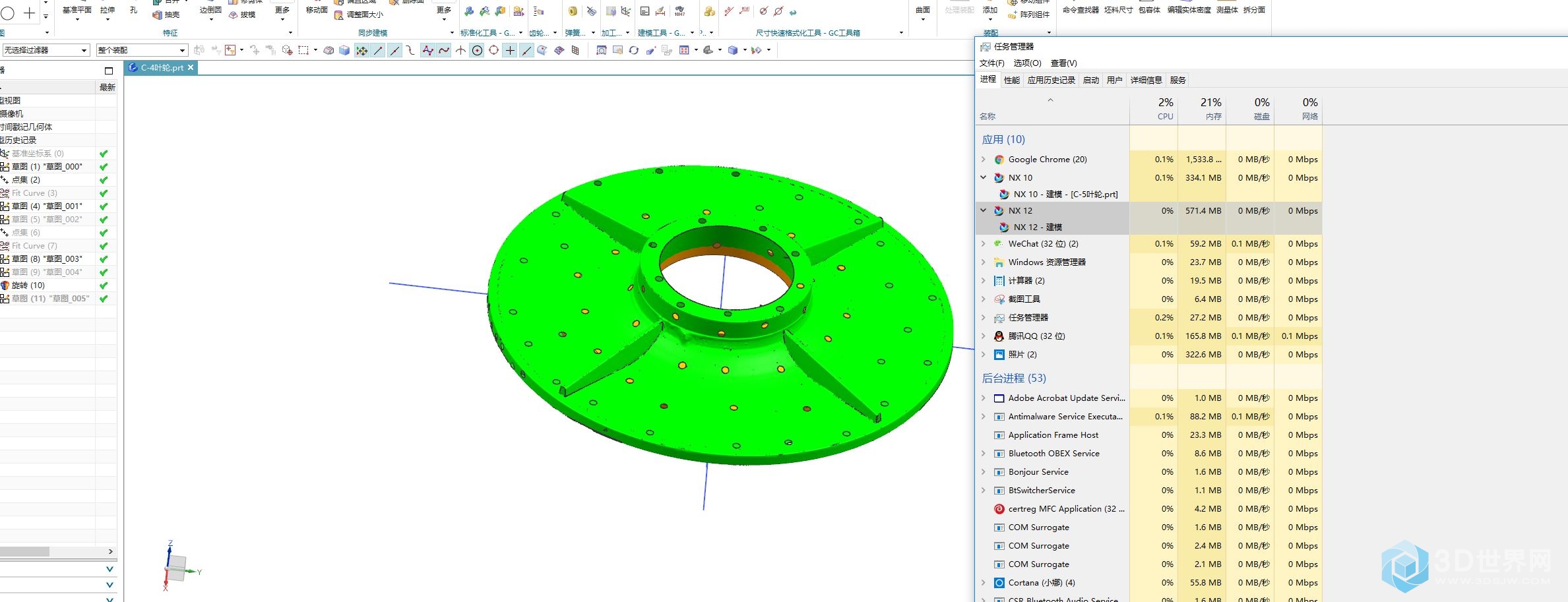1568x602 pixels.
Task: Toggle enable snap point icon
Action: (361, 50)
